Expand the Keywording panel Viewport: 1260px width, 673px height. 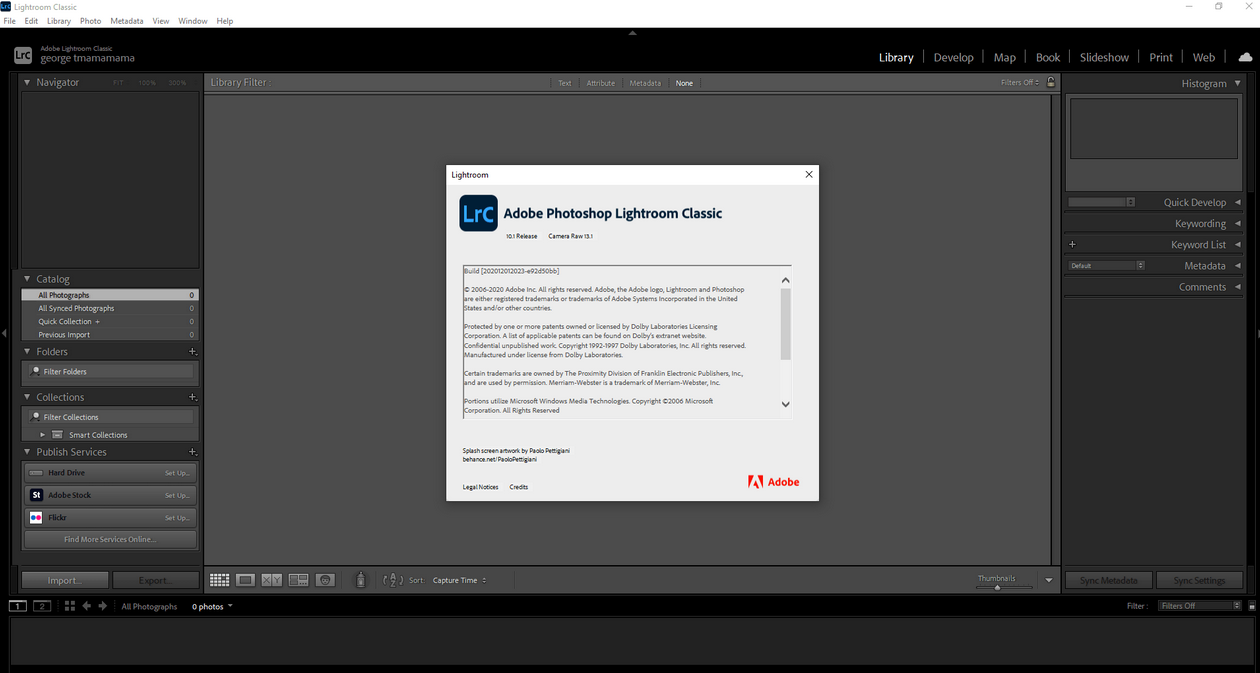[x=1238, y=223]
